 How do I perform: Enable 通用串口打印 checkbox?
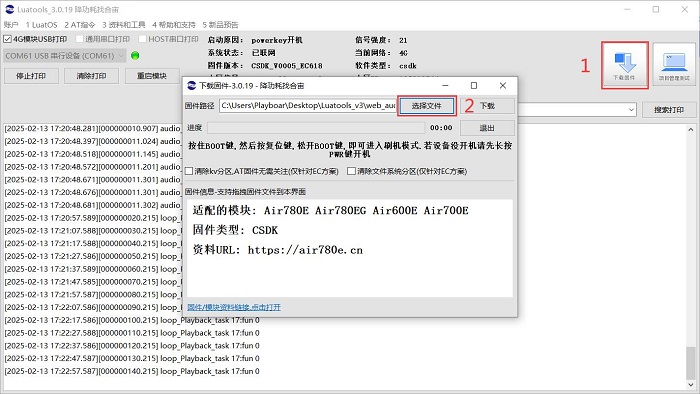[79, 39]
